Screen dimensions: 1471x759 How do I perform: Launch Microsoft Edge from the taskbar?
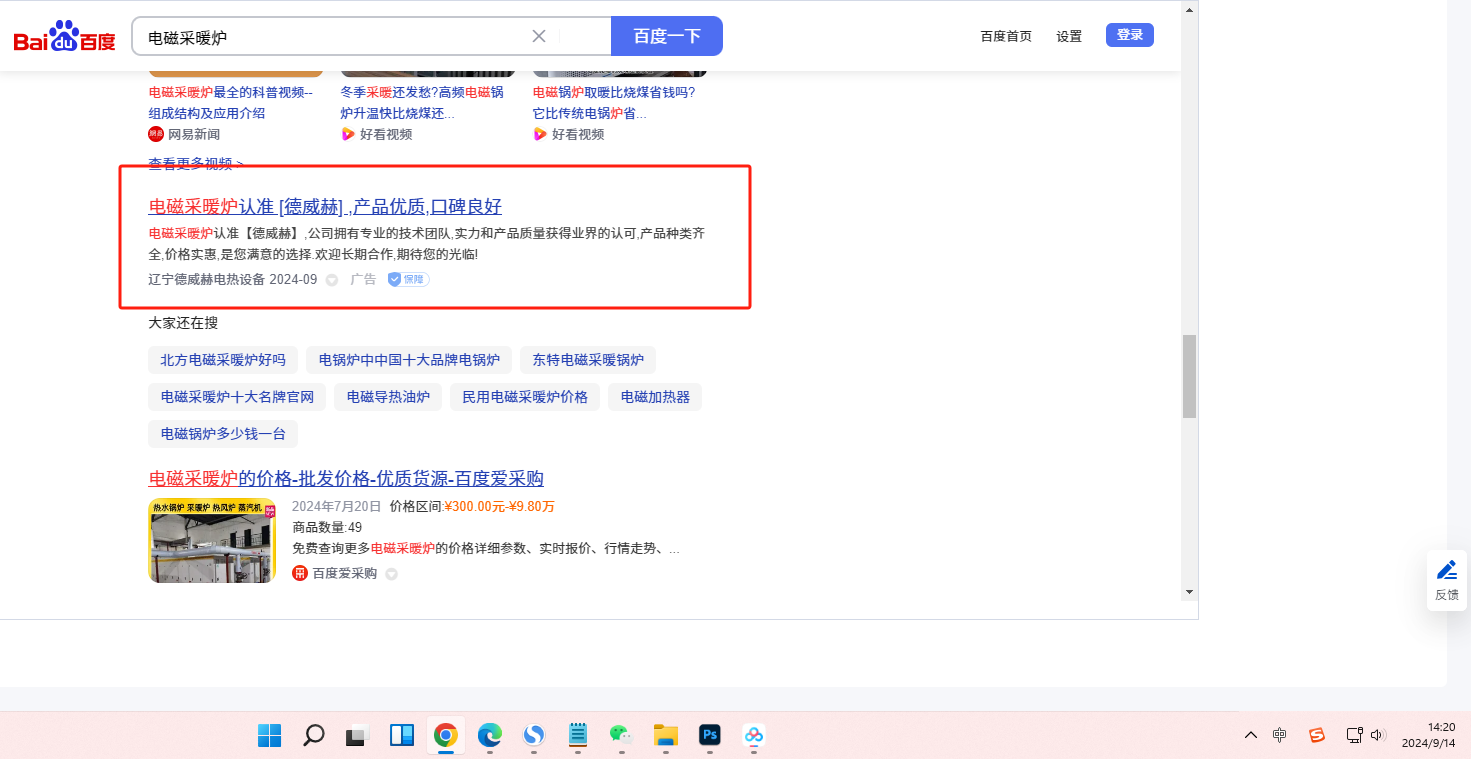tap(489, 736)
